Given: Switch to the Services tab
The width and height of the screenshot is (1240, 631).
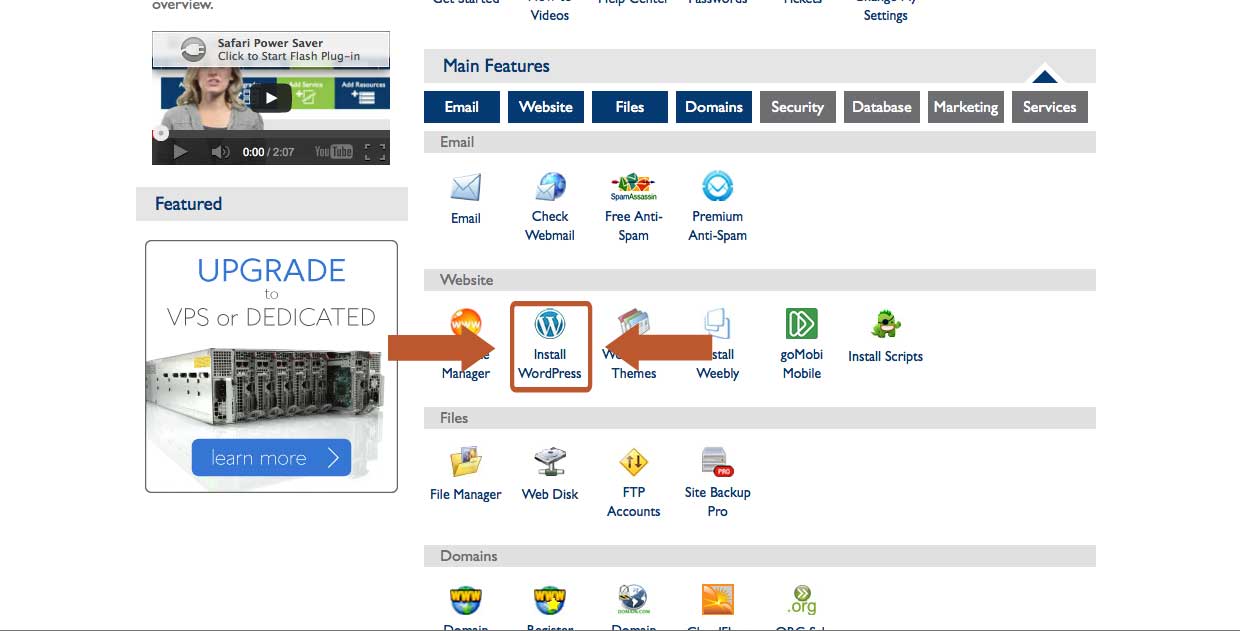Looking at the screenshot, I should (x=1050, y=107).
